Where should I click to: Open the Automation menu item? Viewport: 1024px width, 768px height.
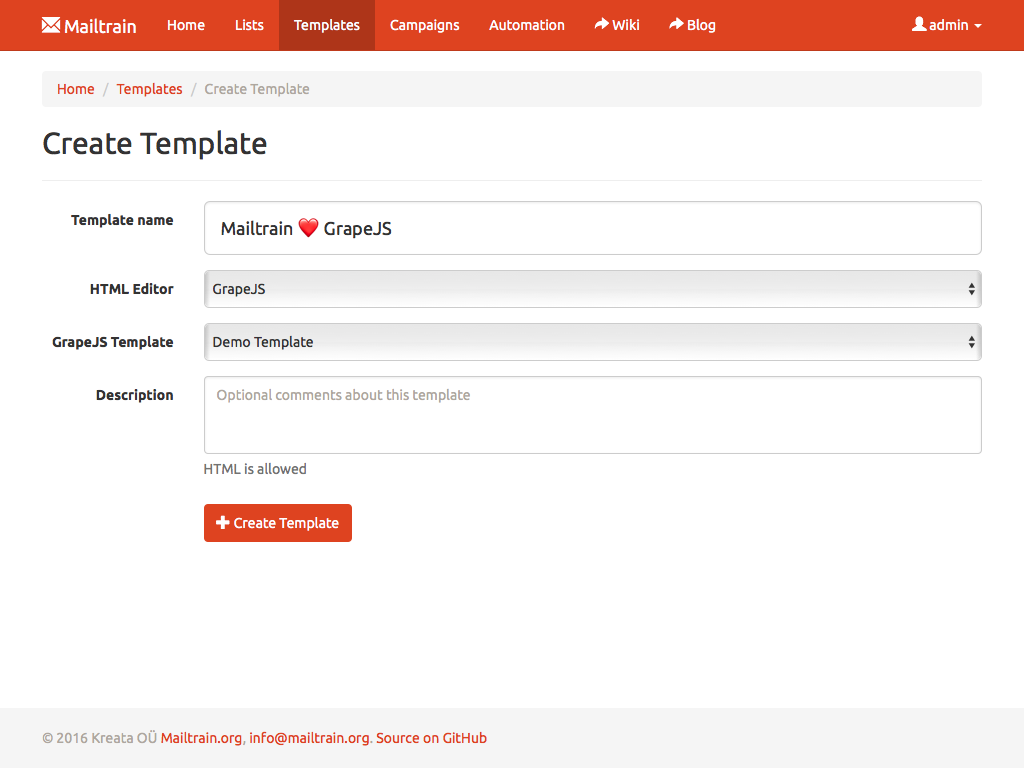click(x=527, y=25)
